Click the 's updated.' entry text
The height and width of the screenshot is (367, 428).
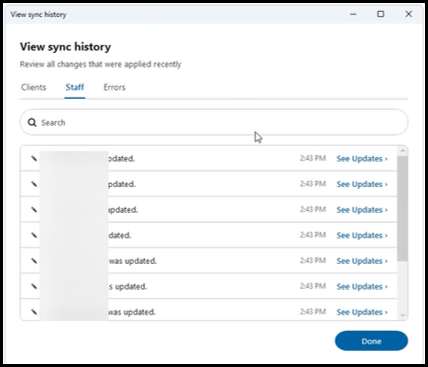click(x=128, y=287)
